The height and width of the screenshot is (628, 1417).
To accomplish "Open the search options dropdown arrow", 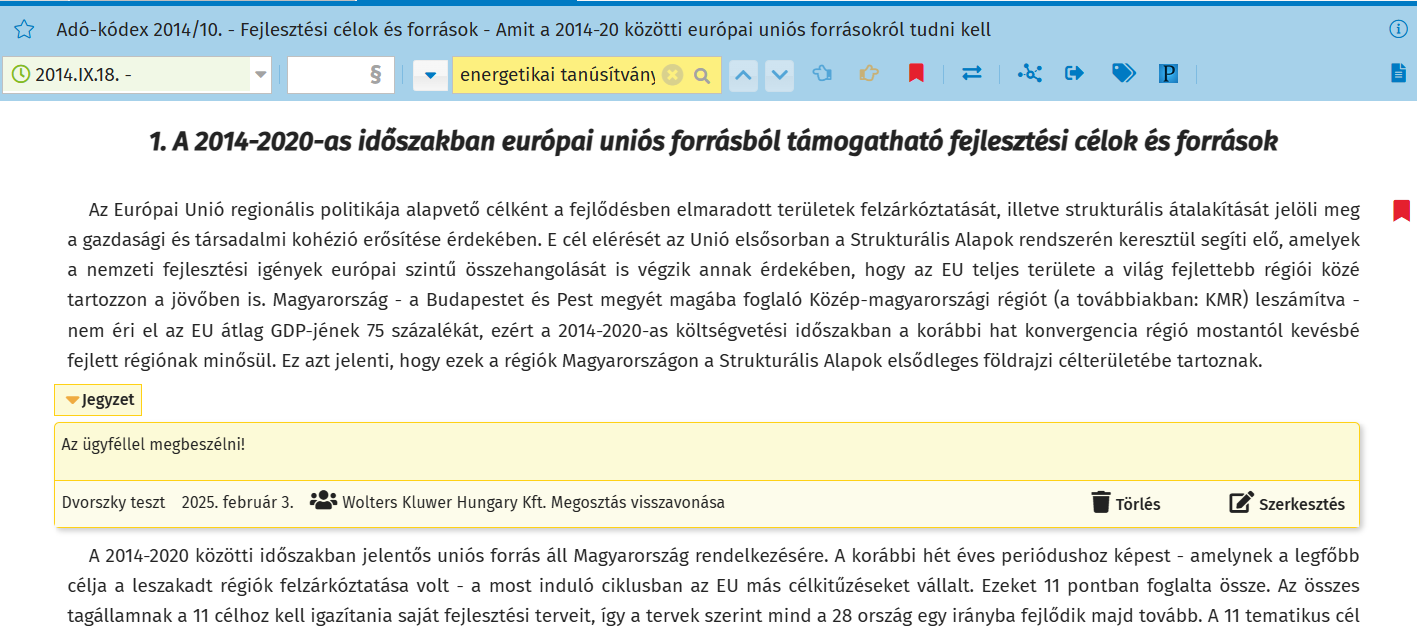I will [430, 75].
